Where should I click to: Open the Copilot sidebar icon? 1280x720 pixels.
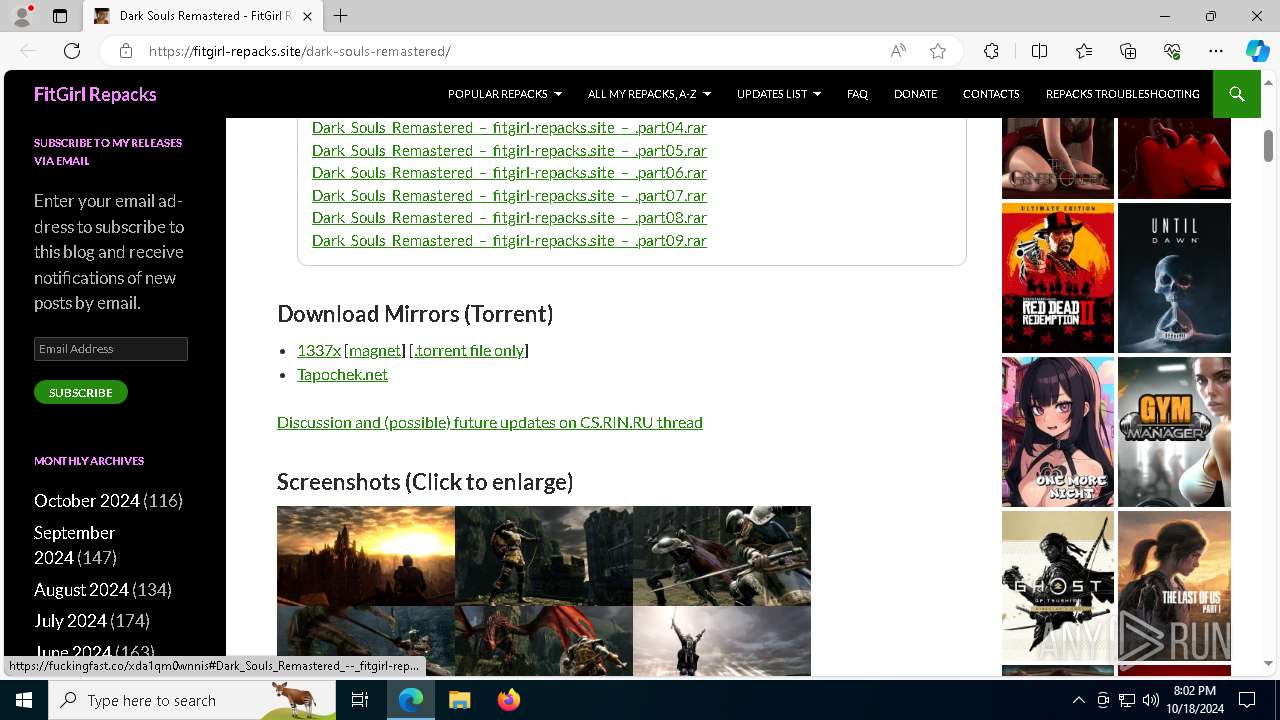1257,51
